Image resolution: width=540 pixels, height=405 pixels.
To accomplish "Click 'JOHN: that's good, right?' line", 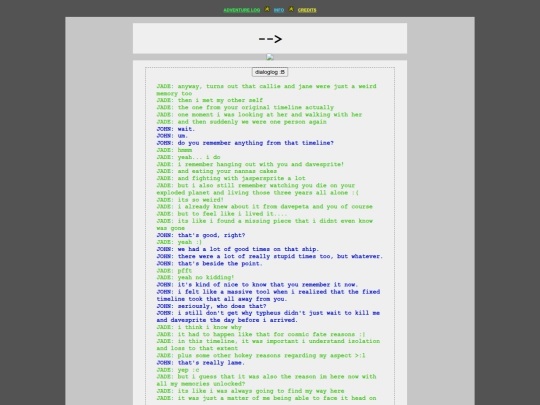I will [201, 235].
